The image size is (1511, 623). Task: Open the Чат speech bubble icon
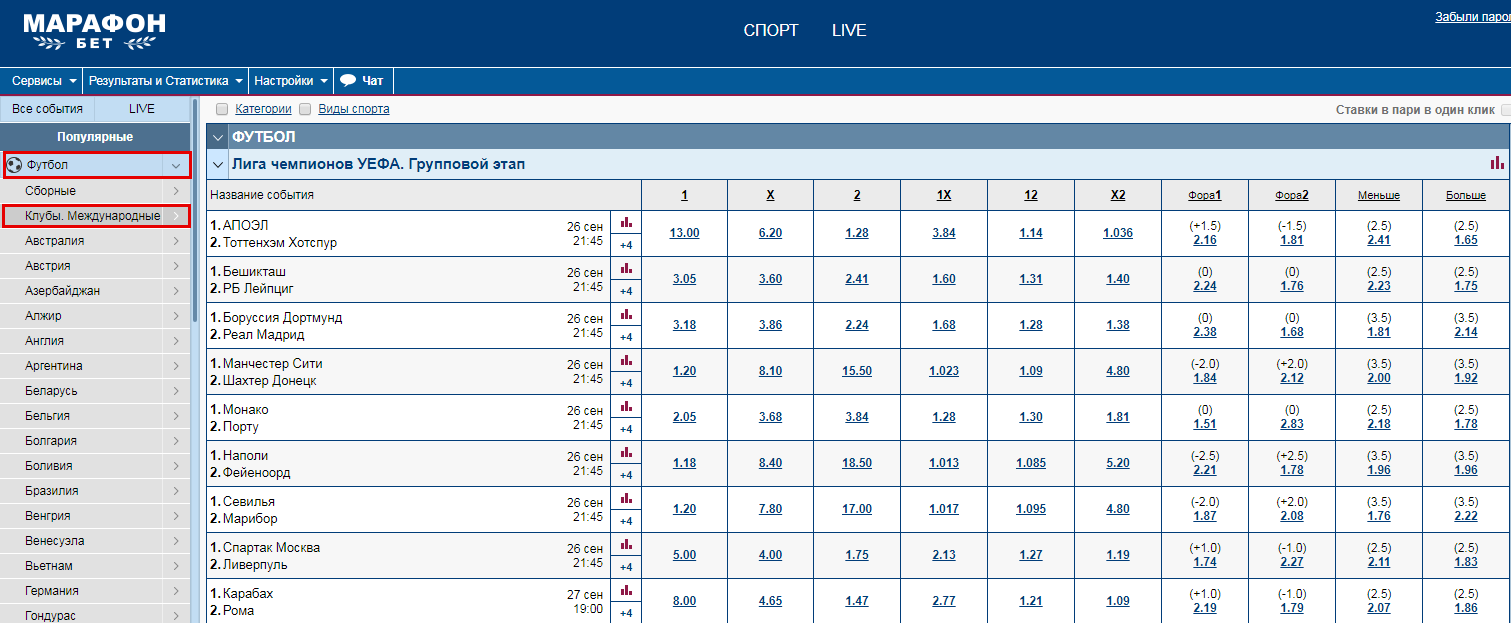(348, 81)
